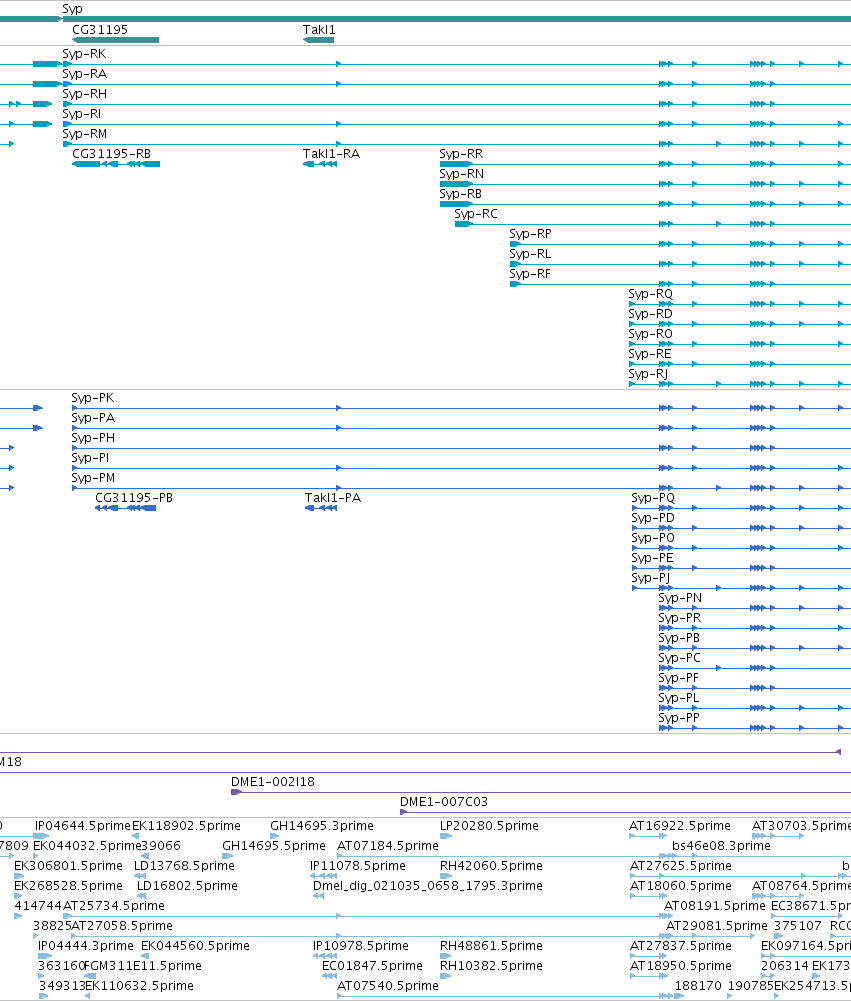Select transcript Syp-RH
The image size is (851, 1001).
[x=84, y=94]
